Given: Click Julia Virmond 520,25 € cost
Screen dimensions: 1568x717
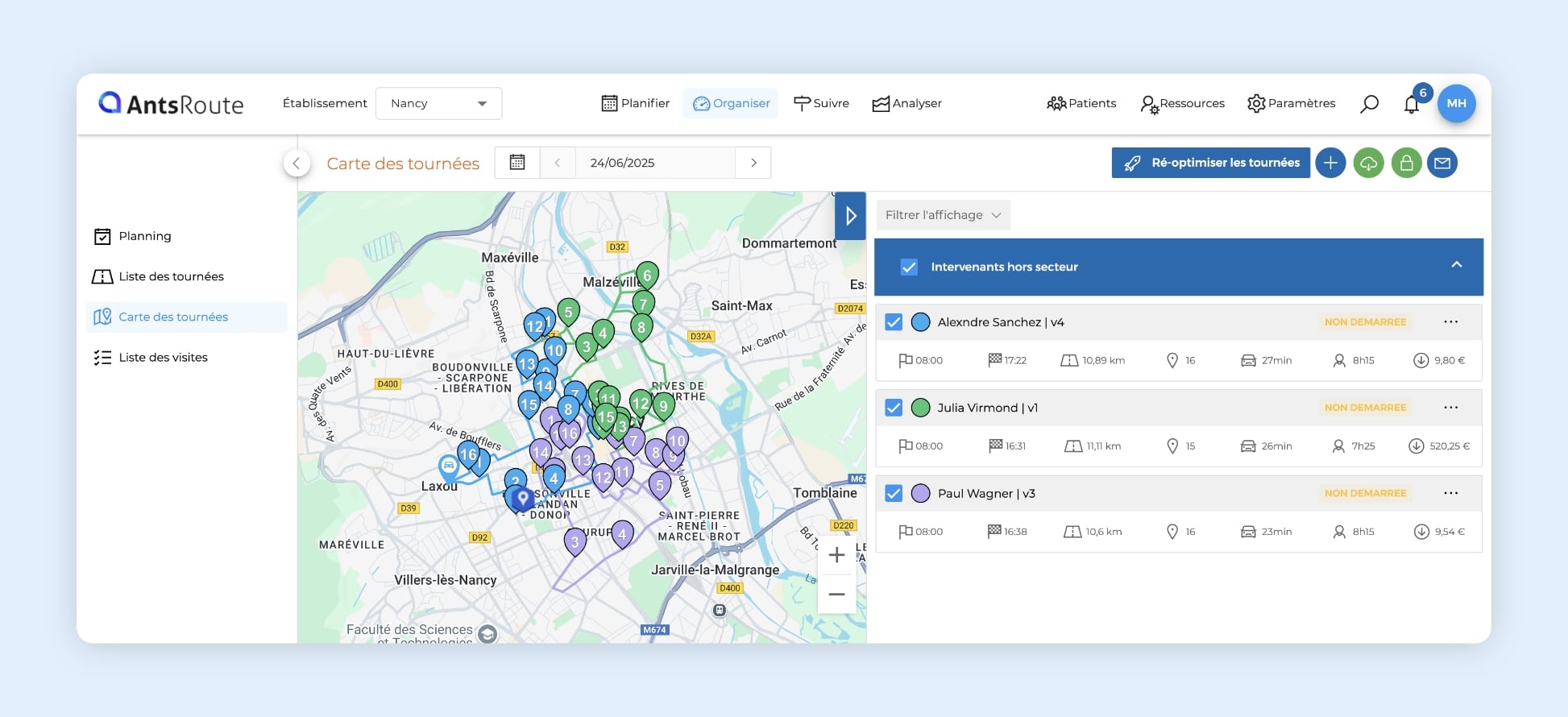Looking at the screenshot, I should point(1439,446).
